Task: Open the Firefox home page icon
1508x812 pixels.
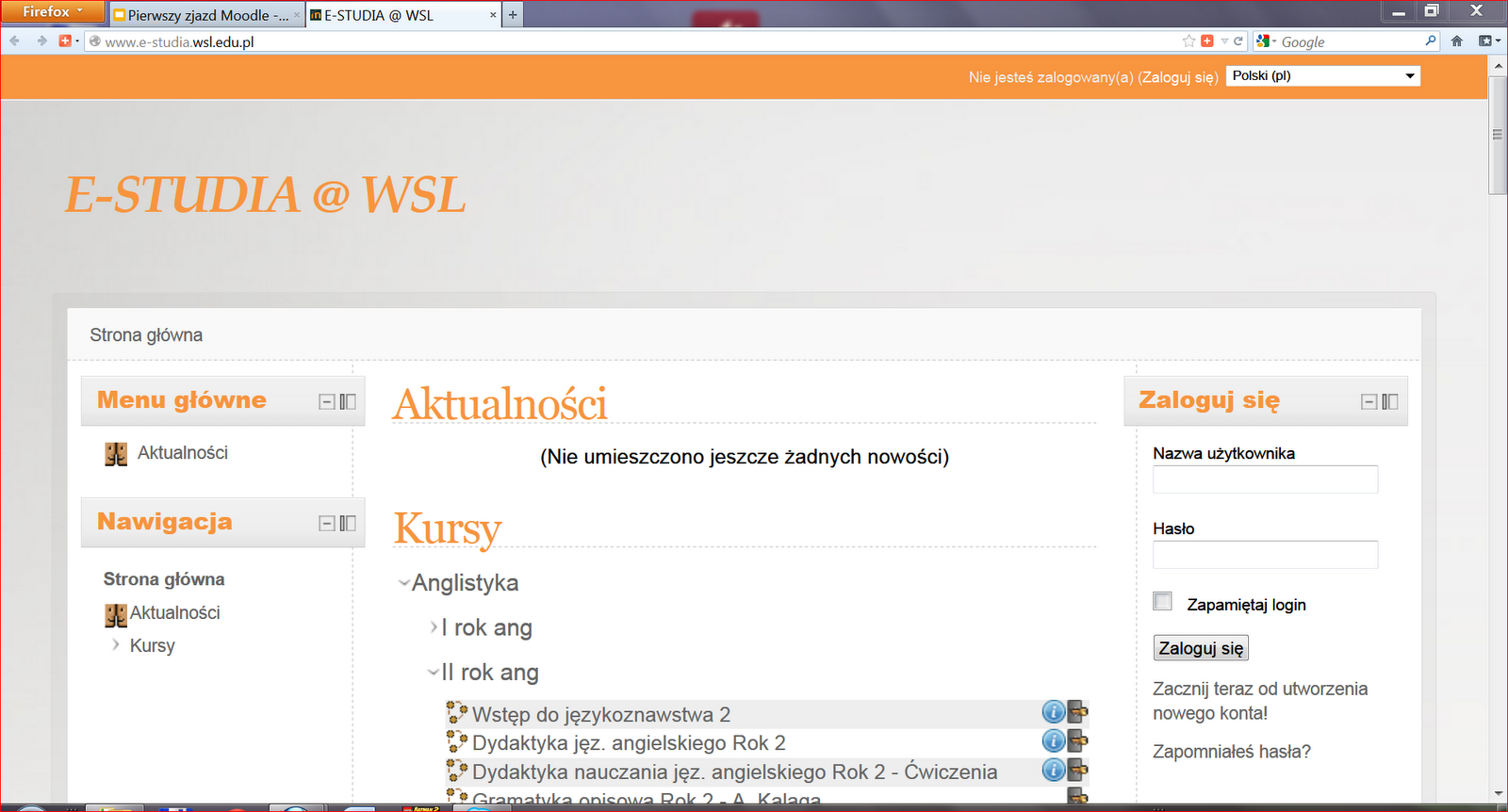Action: point(1457,41)
